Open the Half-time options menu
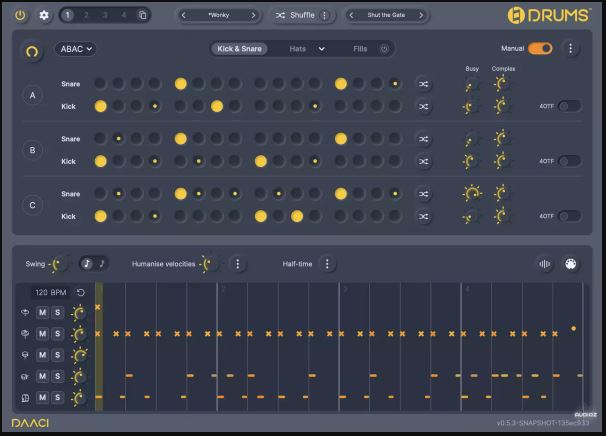Image resolution: width=606 pixels, height=436 pixels. [x=327, y=264]
